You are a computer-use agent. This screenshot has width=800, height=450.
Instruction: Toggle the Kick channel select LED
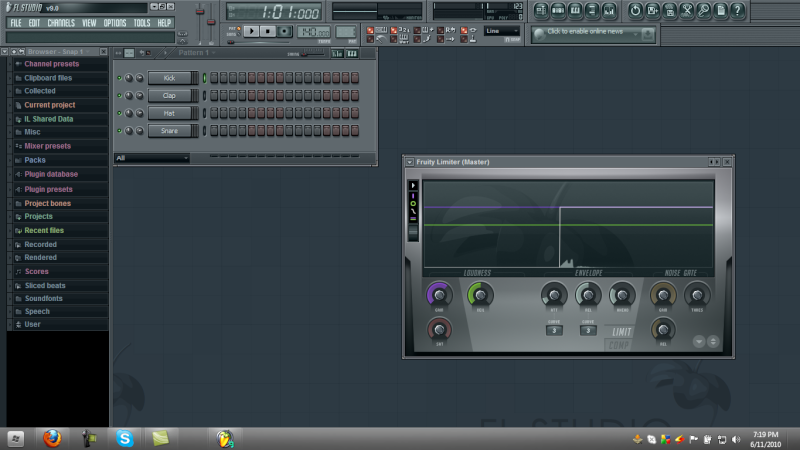(205, 78)
